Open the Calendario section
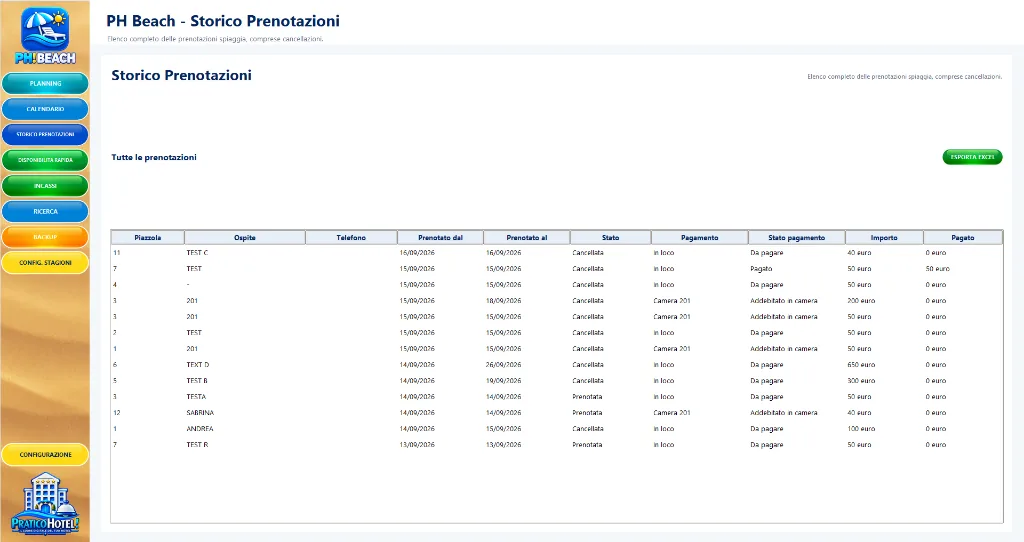The image size is (1024, 542). [x=45, y=109]
